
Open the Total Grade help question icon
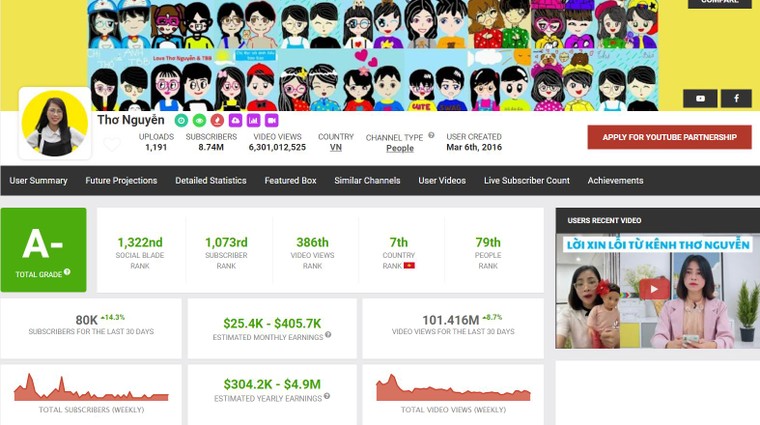click(67, 272)
